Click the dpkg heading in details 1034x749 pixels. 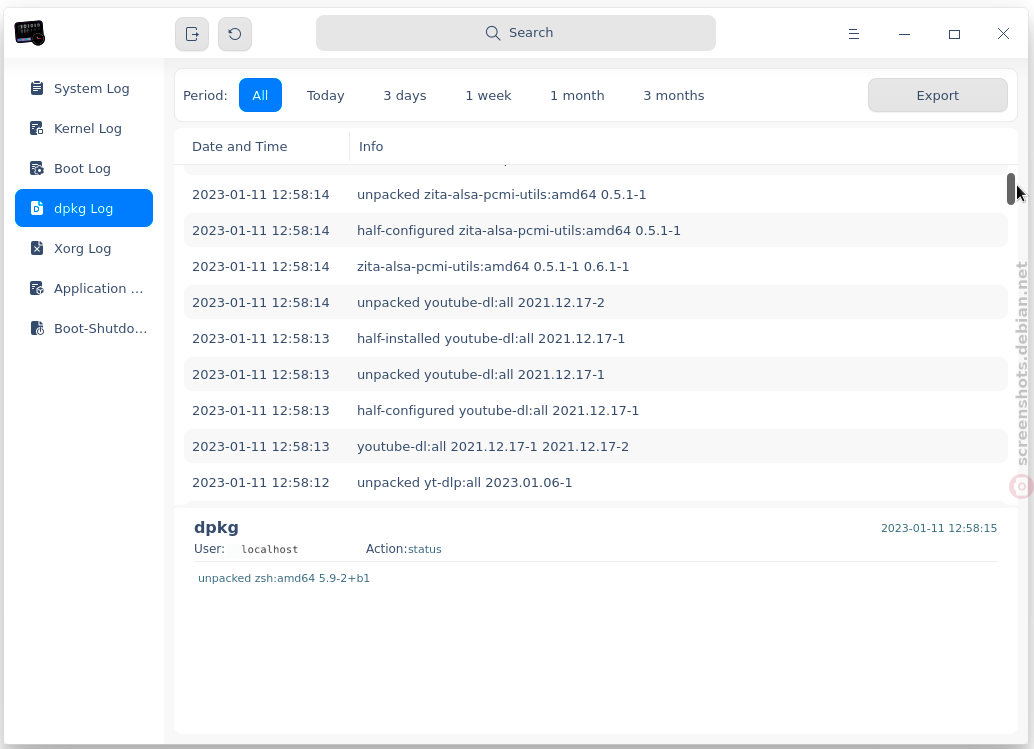(x=216, y=527)
